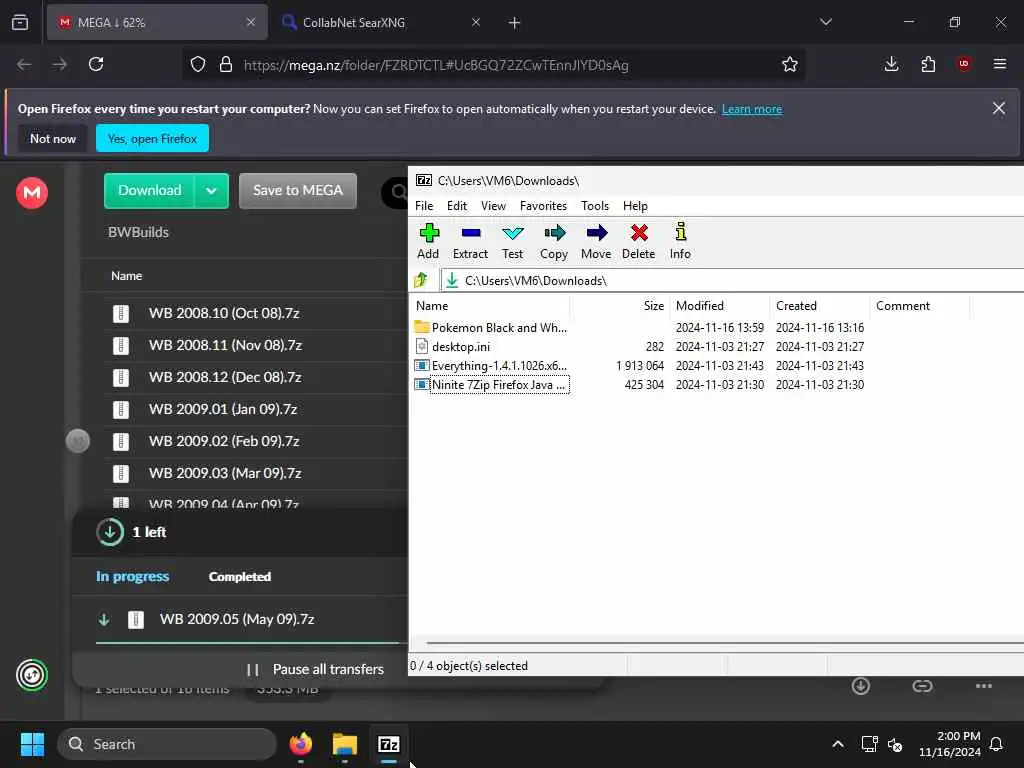This screenshot has width=1024, height=768.
Task: Open the Firefox View tab icon
Action: pos(20,22)
